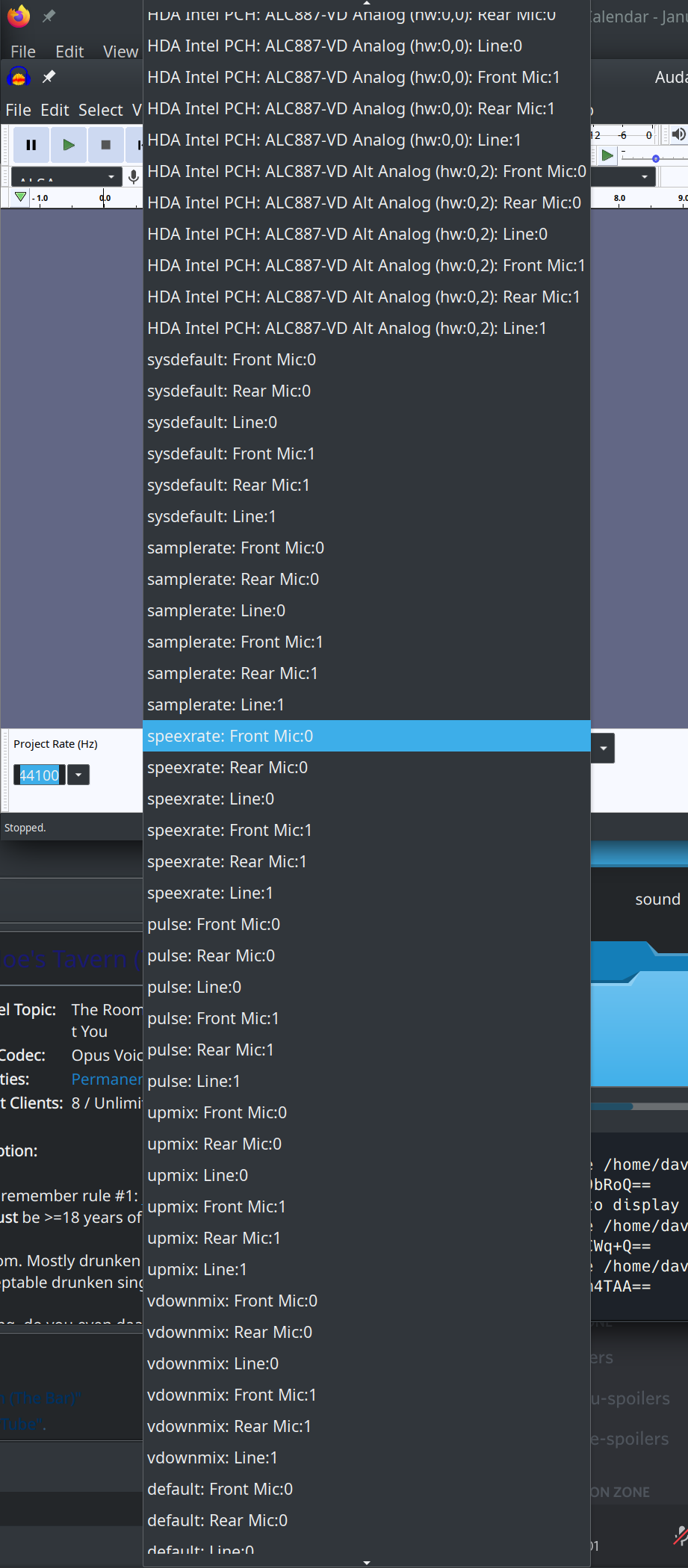Select speexrate: Rear Mic:0

tap(366, 767)
